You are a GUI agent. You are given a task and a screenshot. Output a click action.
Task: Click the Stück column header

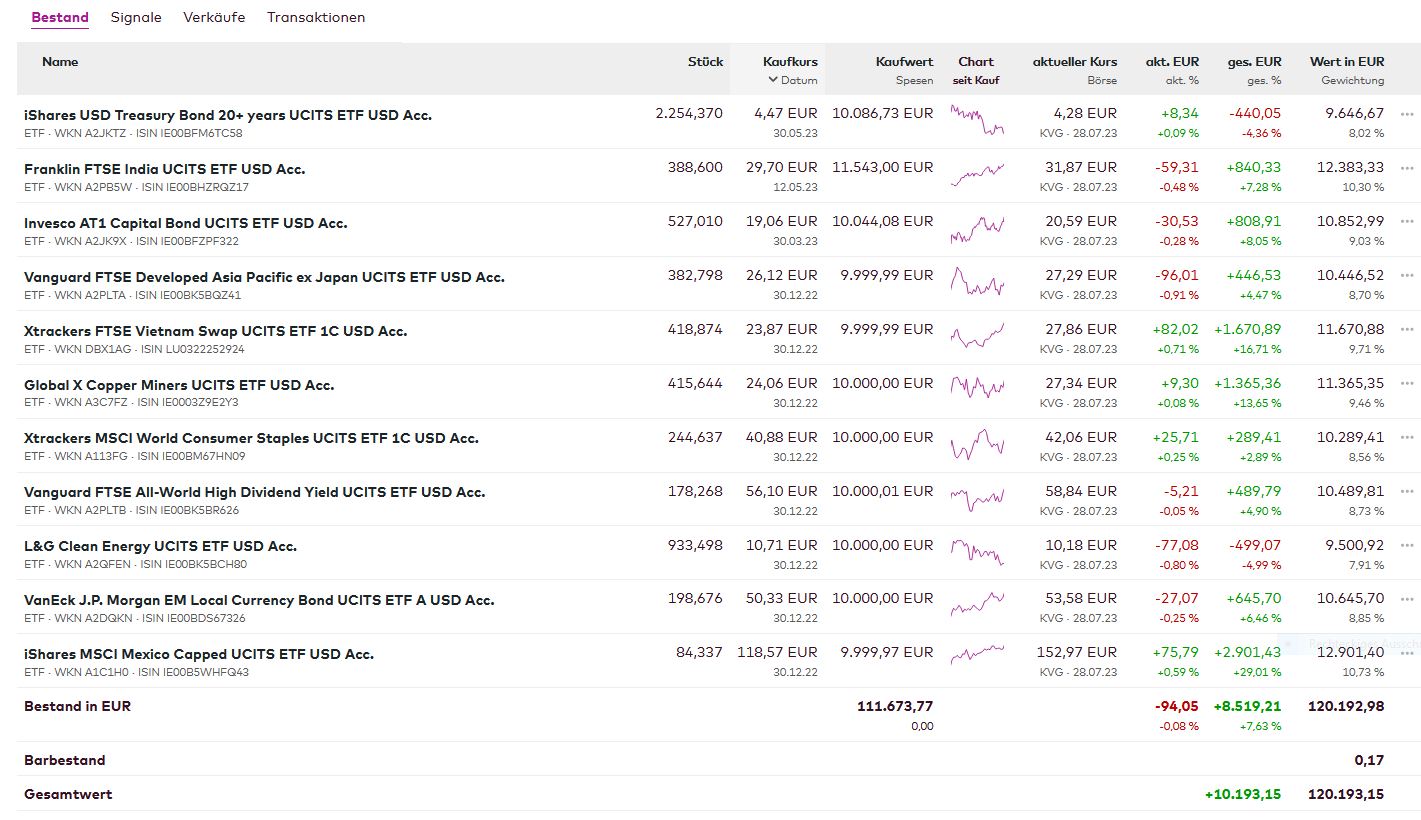pyautogui.click(x=705, y=62)
